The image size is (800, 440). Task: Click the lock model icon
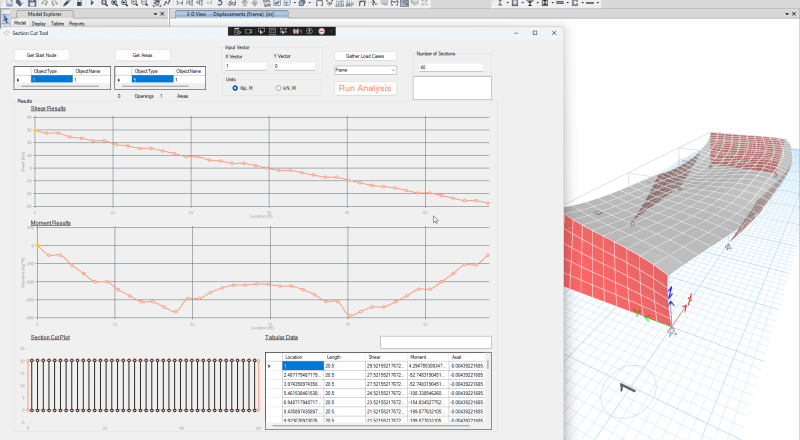tap(79, 3)
